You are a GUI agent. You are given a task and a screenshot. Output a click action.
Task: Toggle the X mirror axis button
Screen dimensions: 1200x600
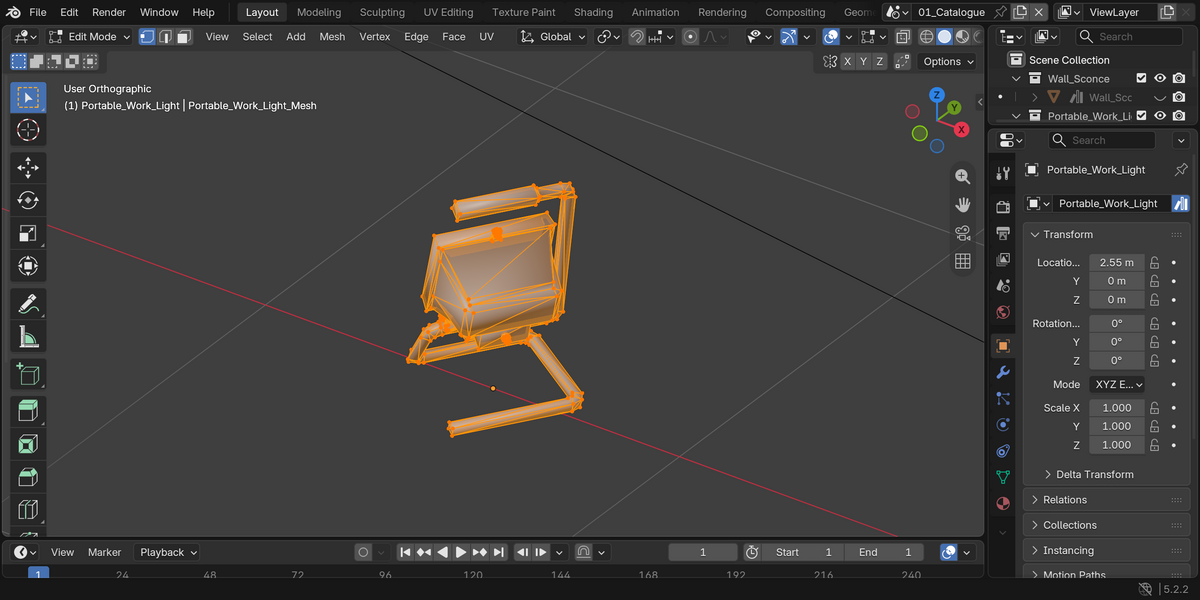[848, 61]
